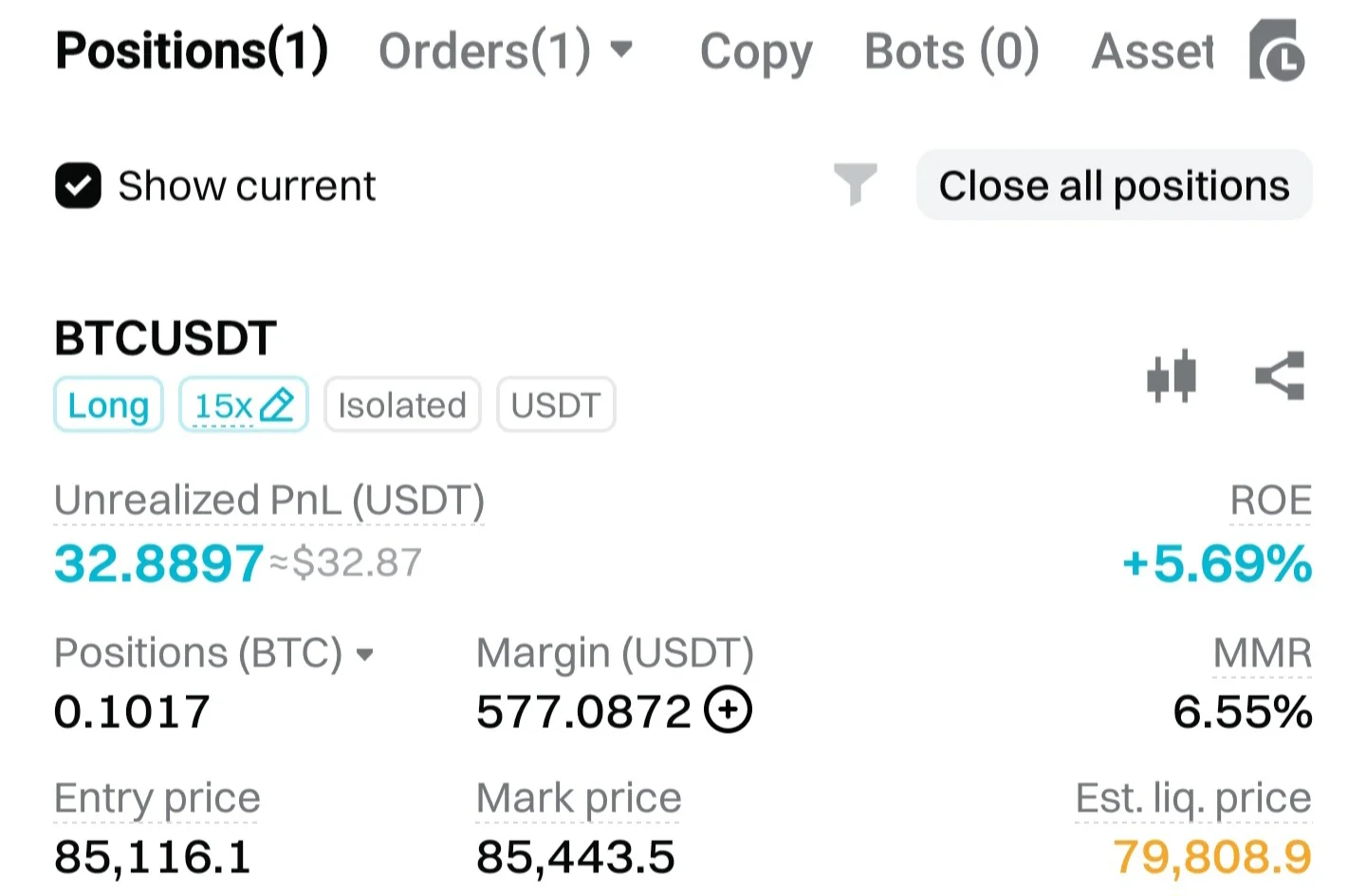Open the BTCUSDT candlestick chart icon
The height and width of the screenshot is (896, 1366).
point(1172,376)
